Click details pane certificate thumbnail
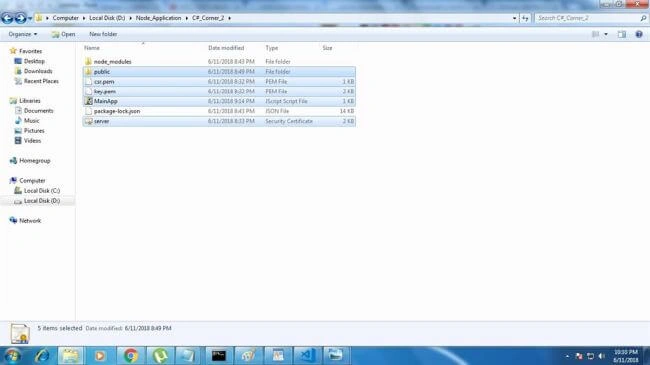Screen dimensions: 650x365 [19, 333]
